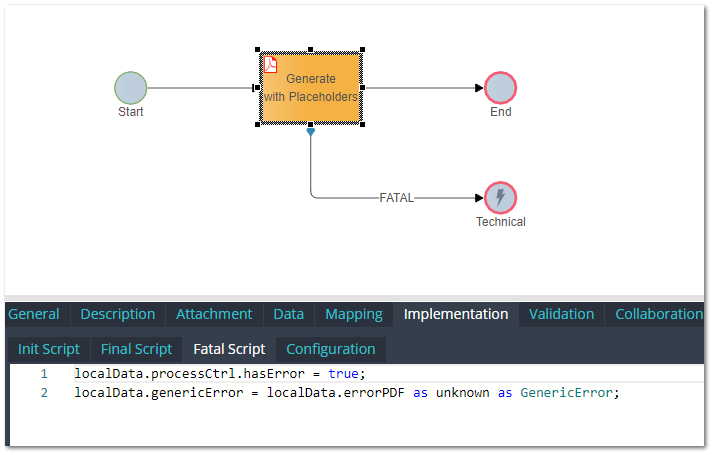Click the Start label under the circle

pos(131,112)
